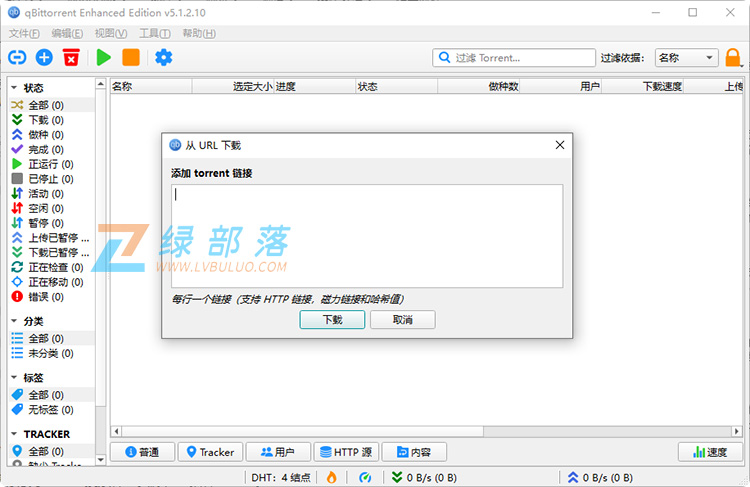Collapse the TRACKER section
The width and height of the screenshot is (750, 487).
pyautogui.click(x=14, y=434)
